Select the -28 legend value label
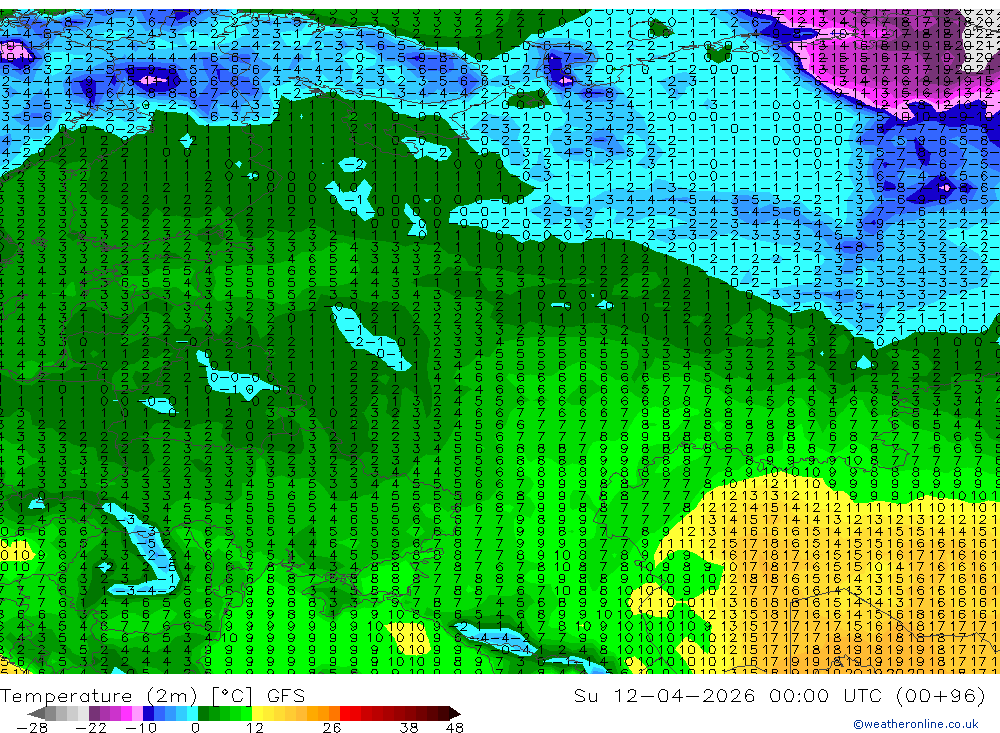 pyautogui.click(x=32, y=727)
